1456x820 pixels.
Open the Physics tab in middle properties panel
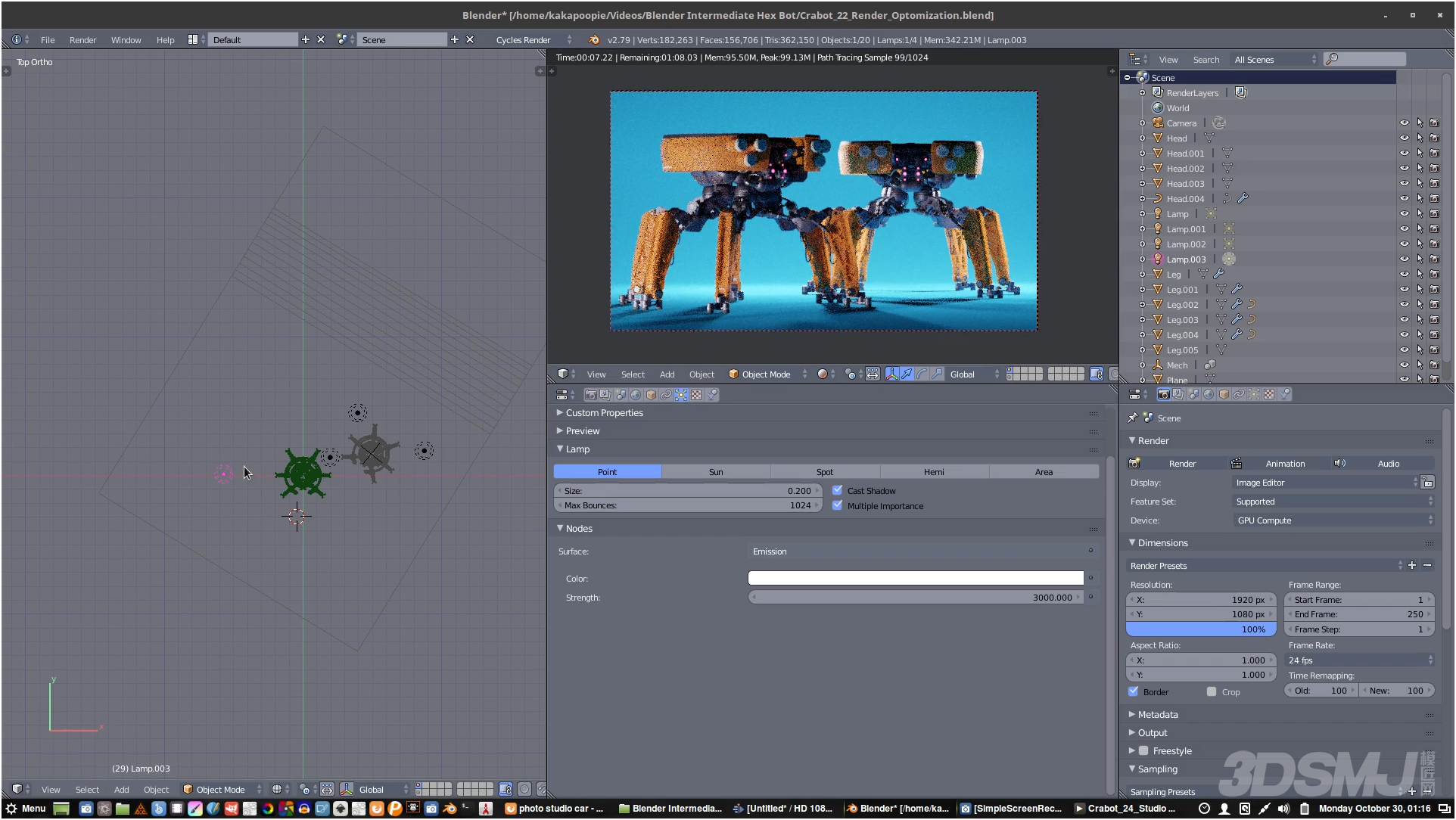[711, 395]
